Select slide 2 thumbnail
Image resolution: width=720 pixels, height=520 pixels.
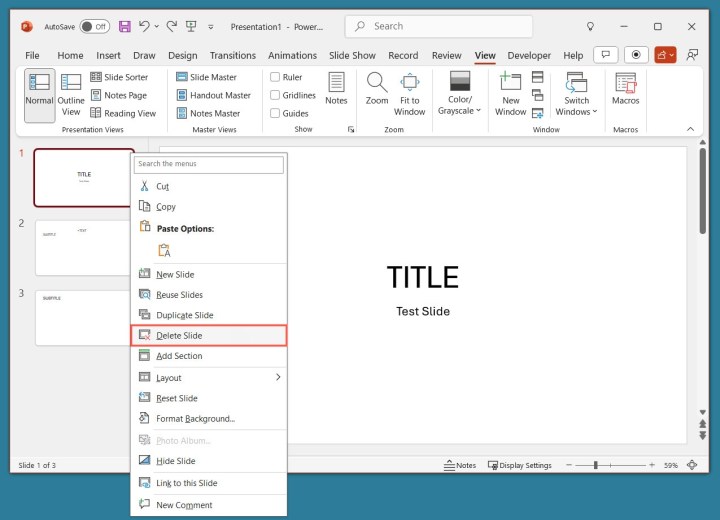coord(83,248)
